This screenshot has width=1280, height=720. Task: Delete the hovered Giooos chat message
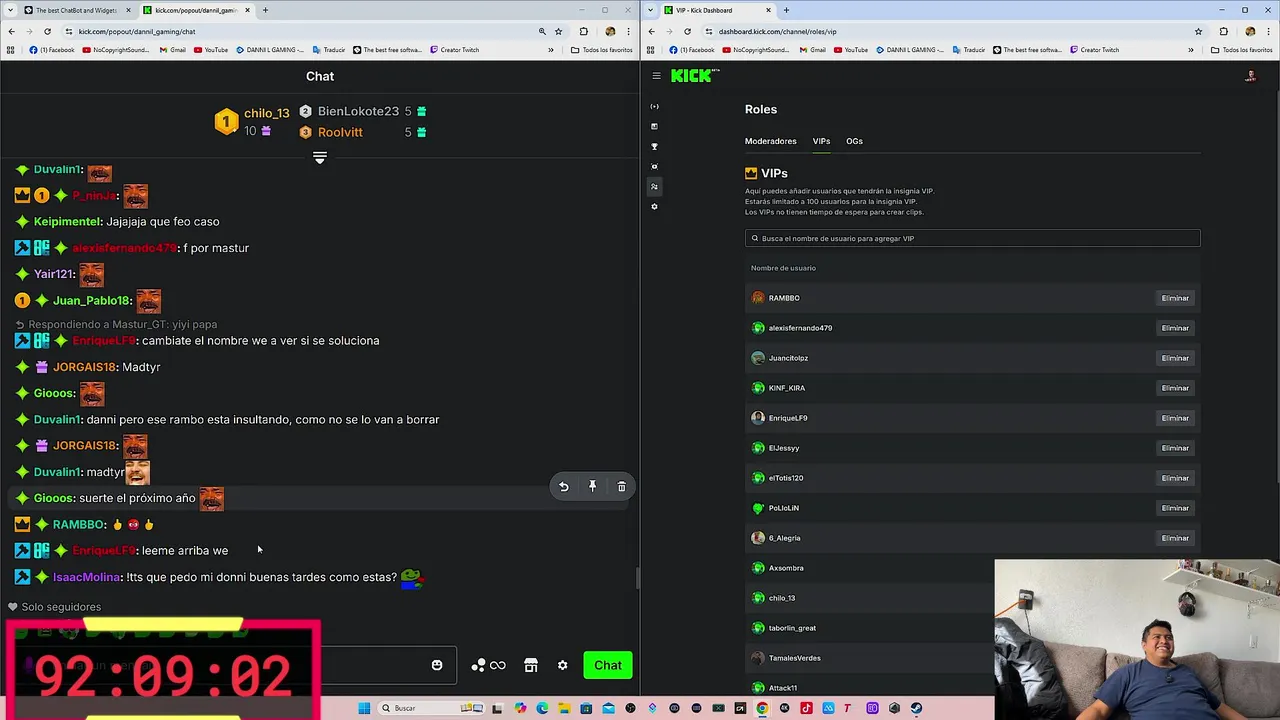tap(621, 486)
